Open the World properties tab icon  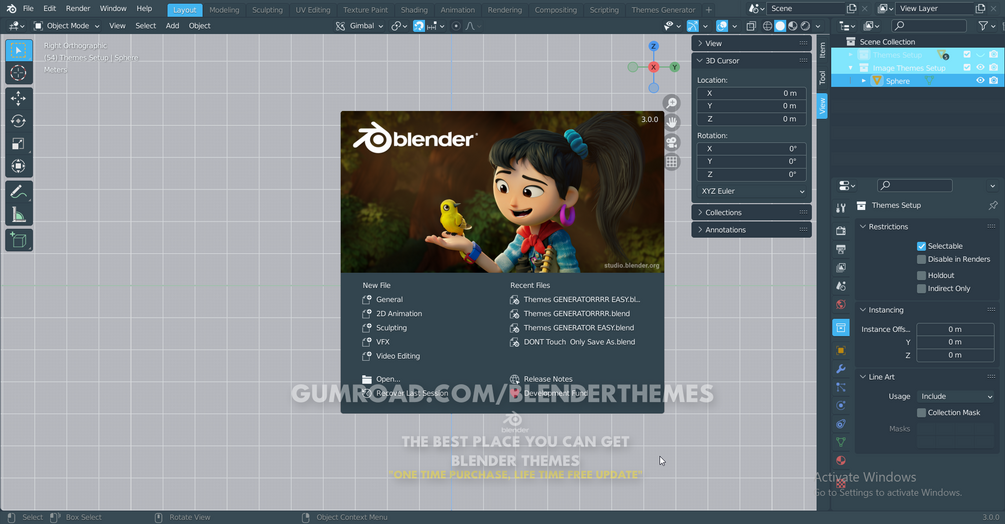click(x=841, y=304)
